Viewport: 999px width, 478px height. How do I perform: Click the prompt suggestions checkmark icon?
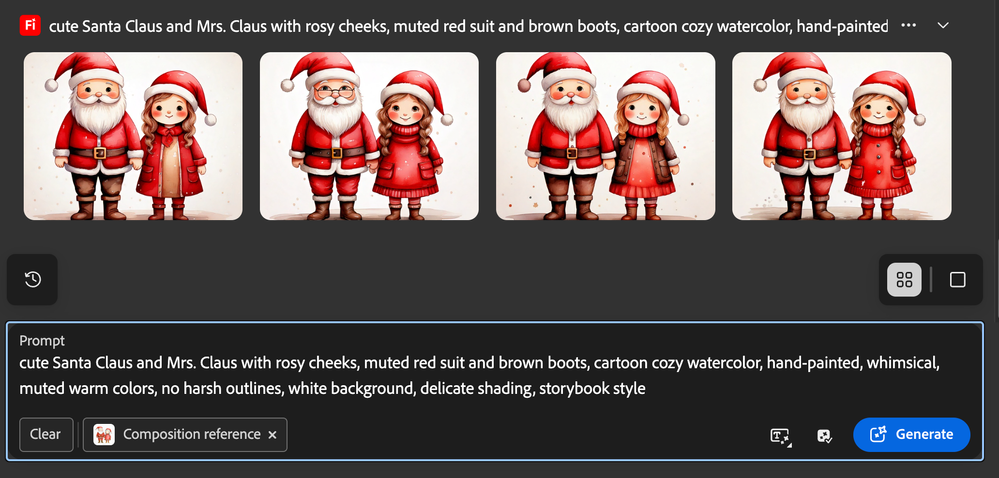(824, 435)
